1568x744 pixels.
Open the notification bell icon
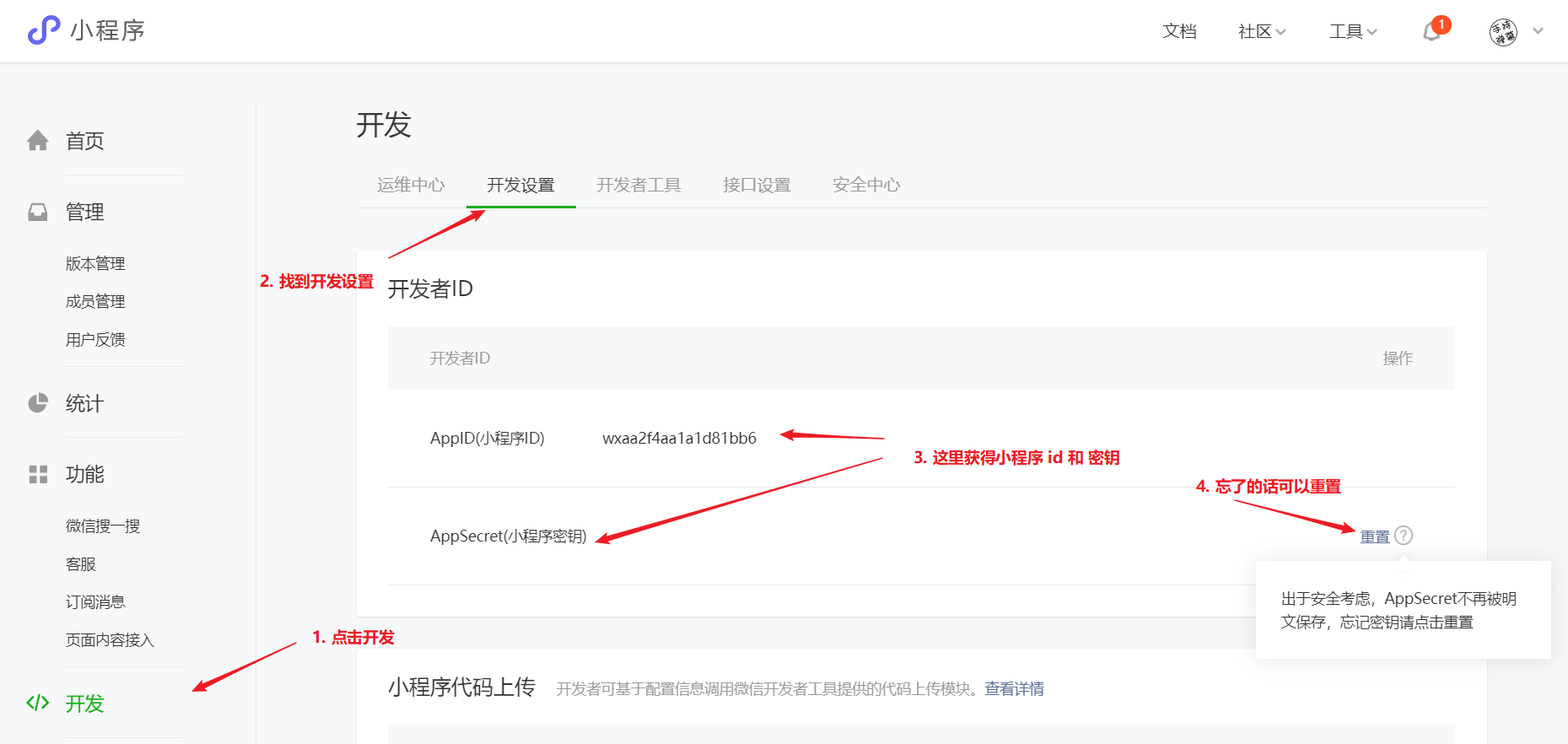coord(1431,31)
